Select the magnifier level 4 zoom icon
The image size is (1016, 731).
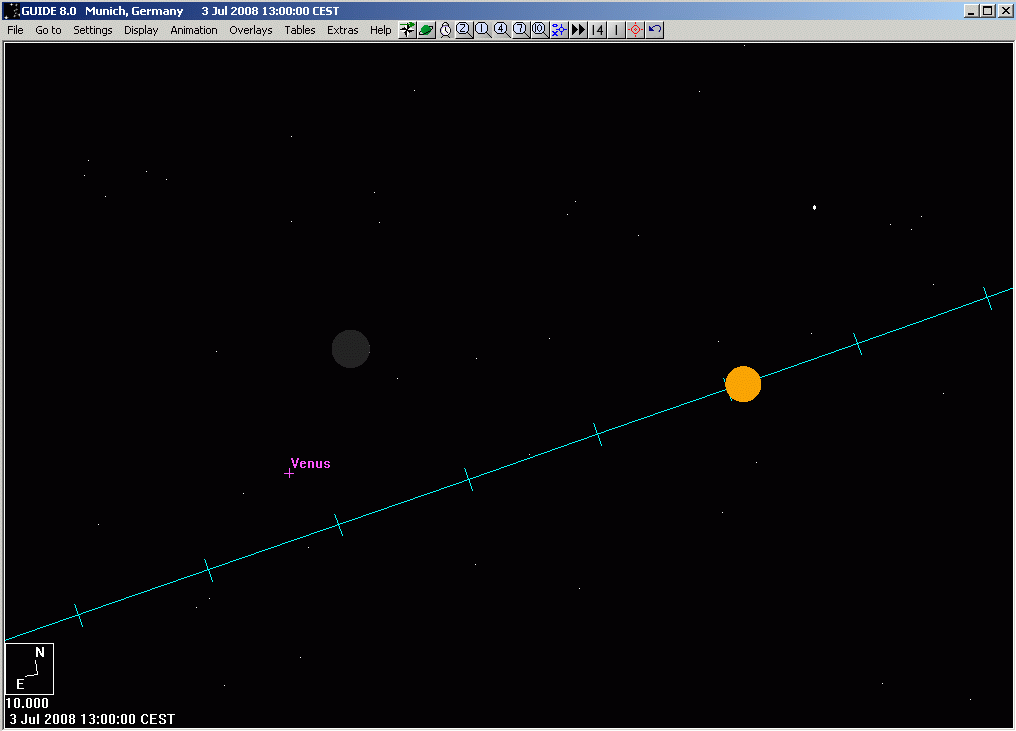point(502,30)
